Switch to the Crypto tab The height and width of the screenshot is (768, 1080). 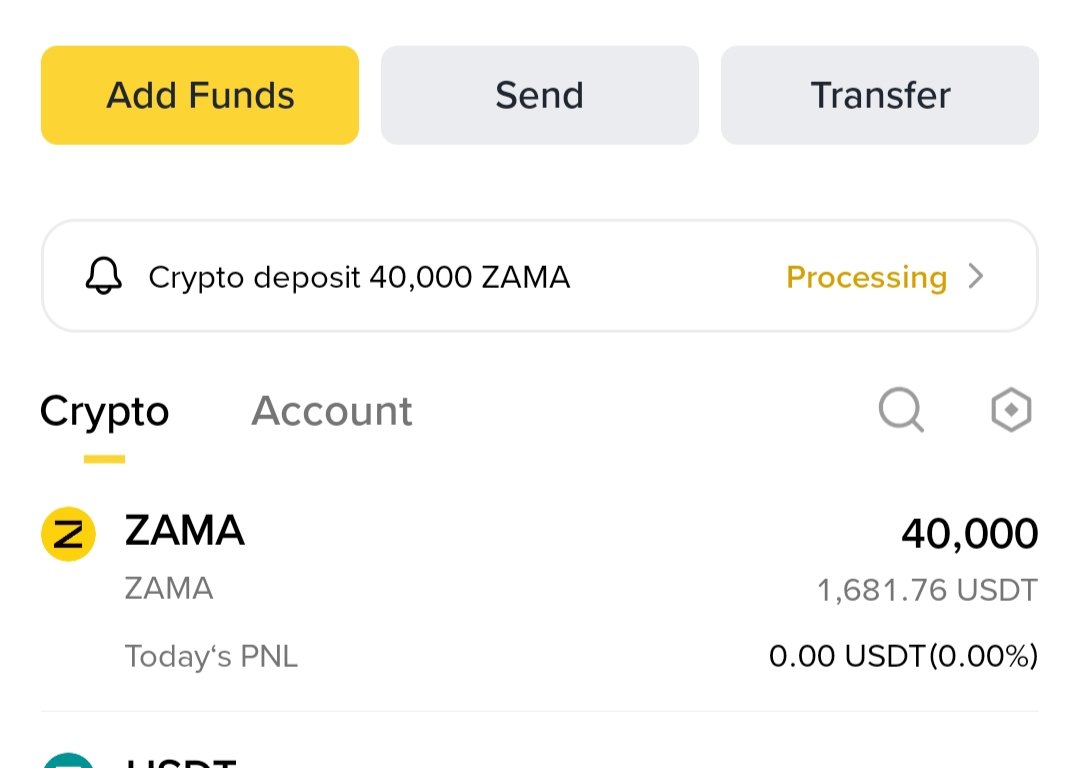[104, 411]
